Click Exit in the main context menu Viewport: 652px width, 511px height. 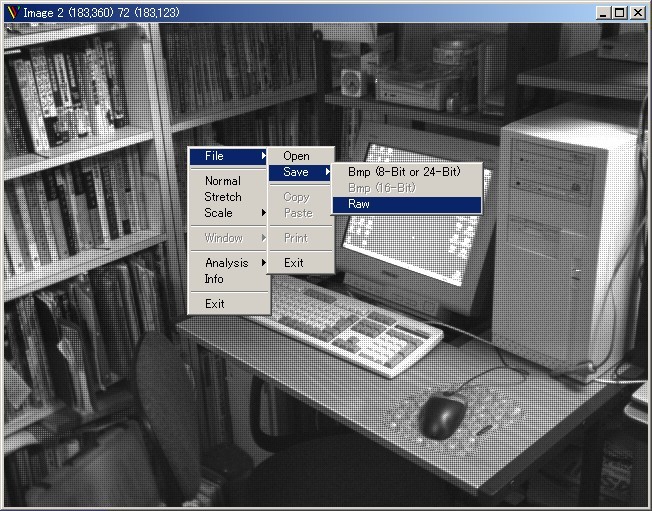(228, 304)
